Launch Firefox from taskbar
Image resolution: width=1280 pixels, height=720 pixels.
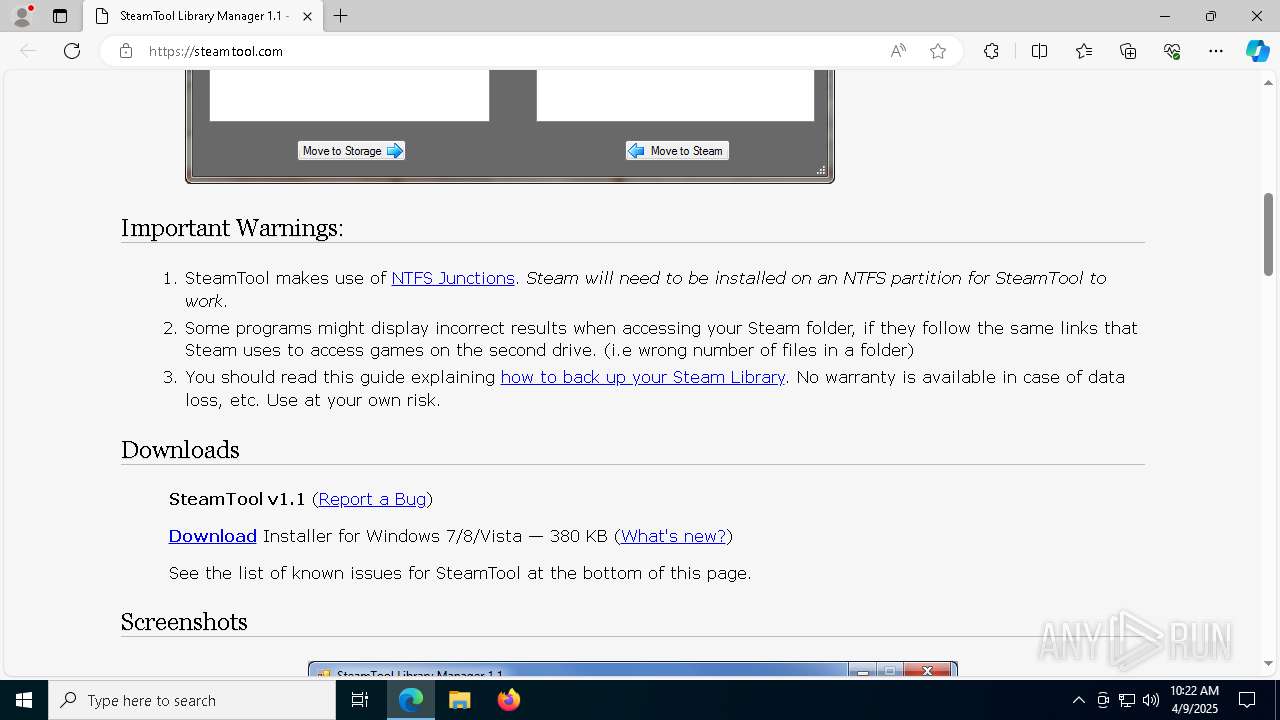tap(509, 700)
